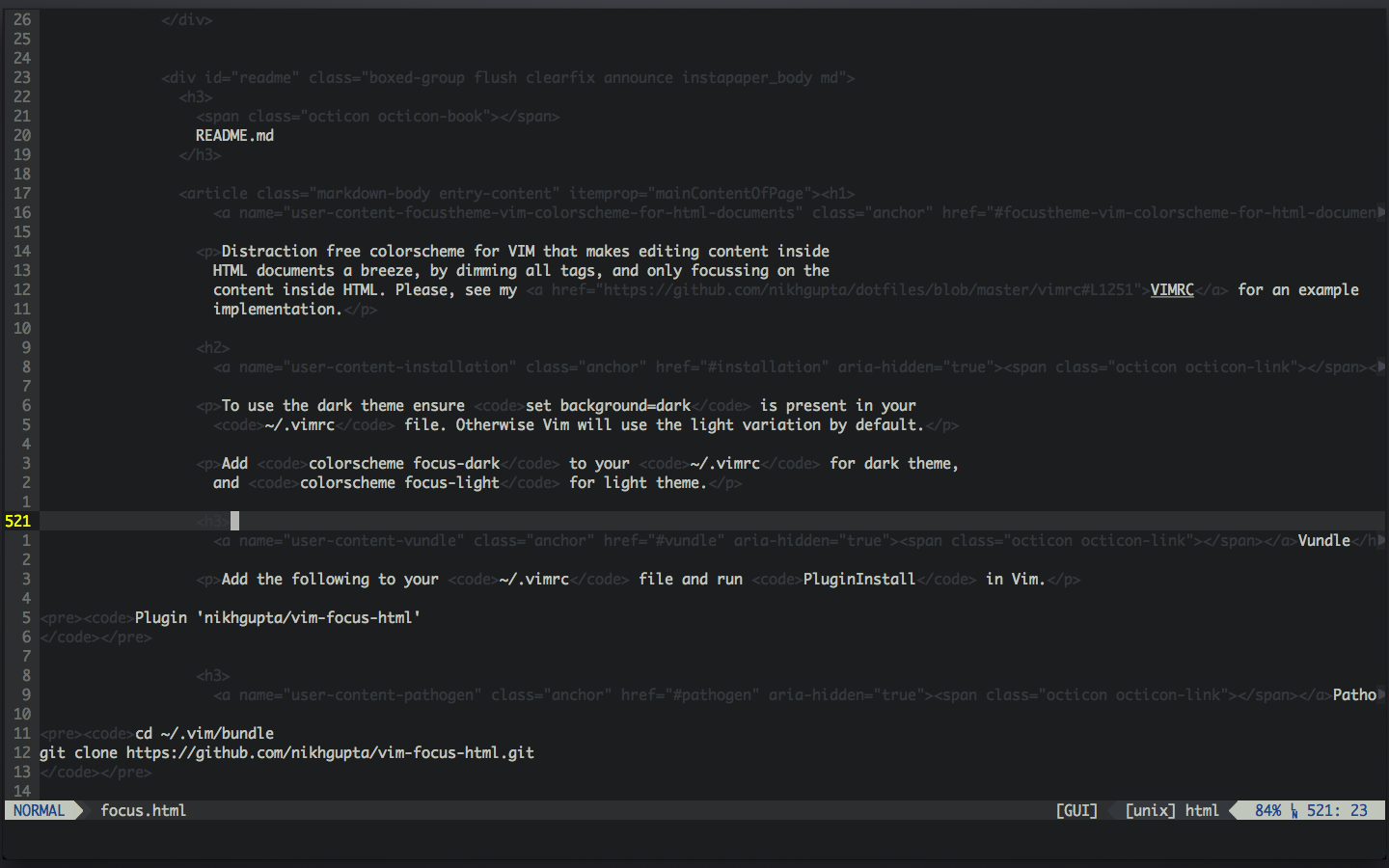The height and width of the screenshot is (868, 1389).
Task: Click the README.md text in the buffer
Action: [x=234, y=135]
